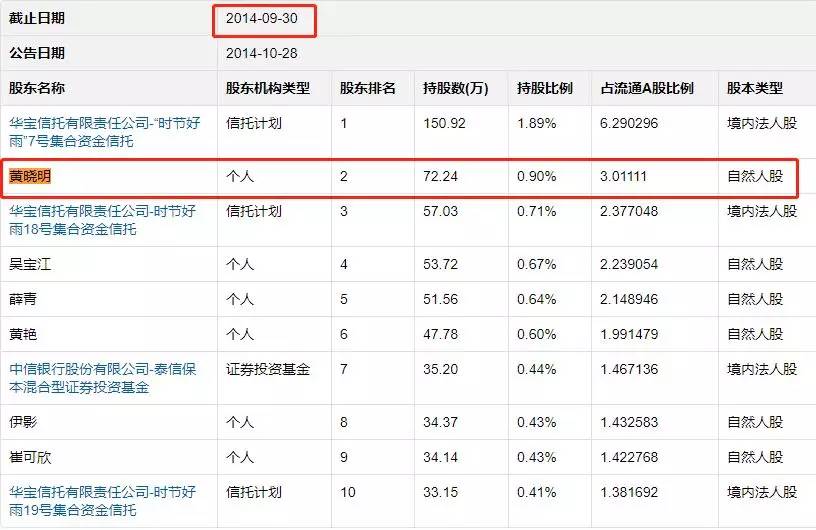Click the 持股数(万) column header
Viewport: 816px width, 530px height.
point(456,88)
